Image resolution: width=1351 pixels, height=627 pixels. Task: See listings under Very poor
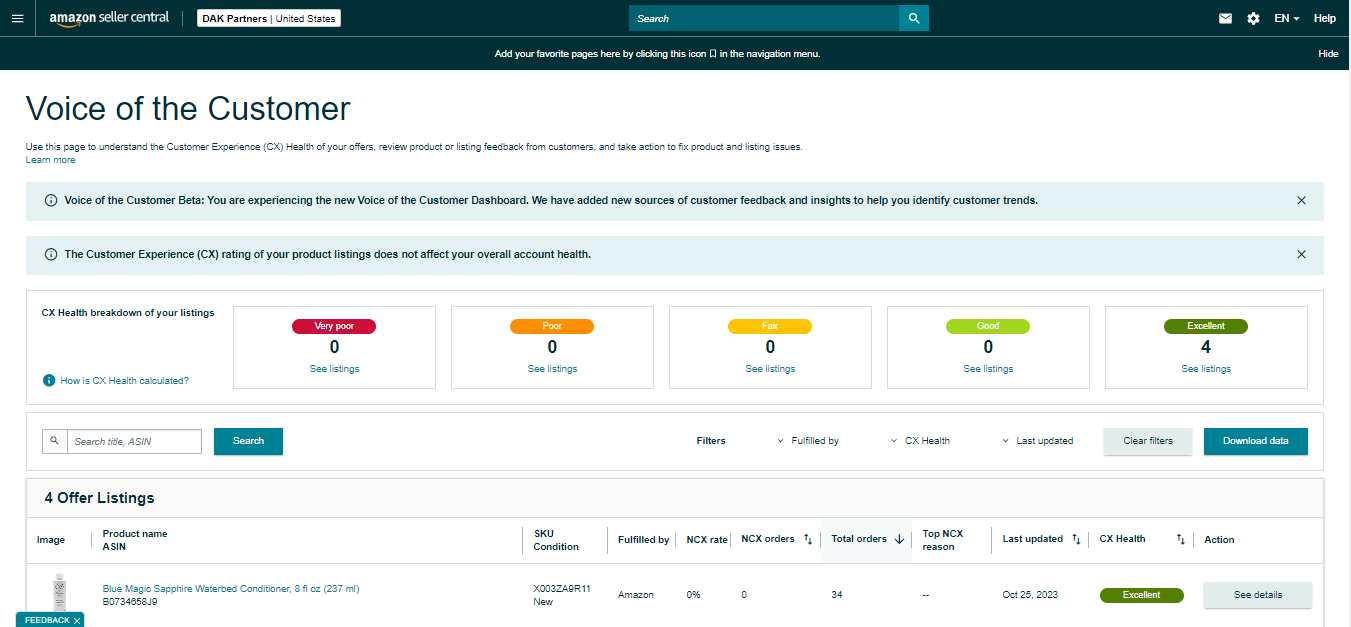click(334, 369)
